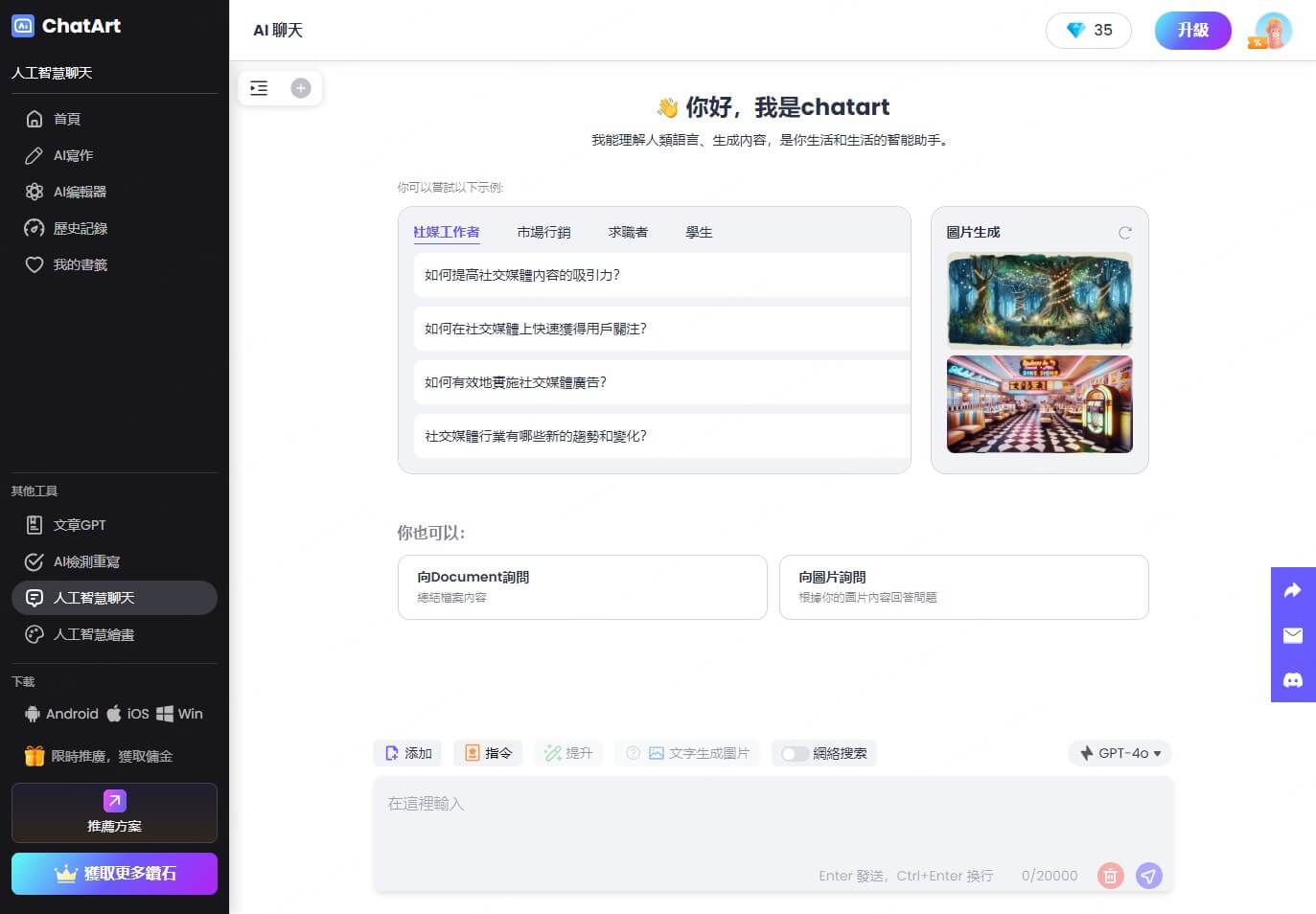Select prompt 社交媒體行業有哪些新的趨勢和變化?

[661, 436]
